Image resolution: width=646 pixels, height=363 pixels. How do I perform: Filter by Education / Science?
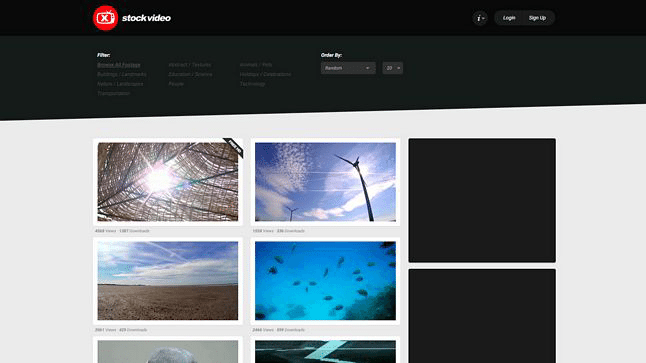coord(190,74)
